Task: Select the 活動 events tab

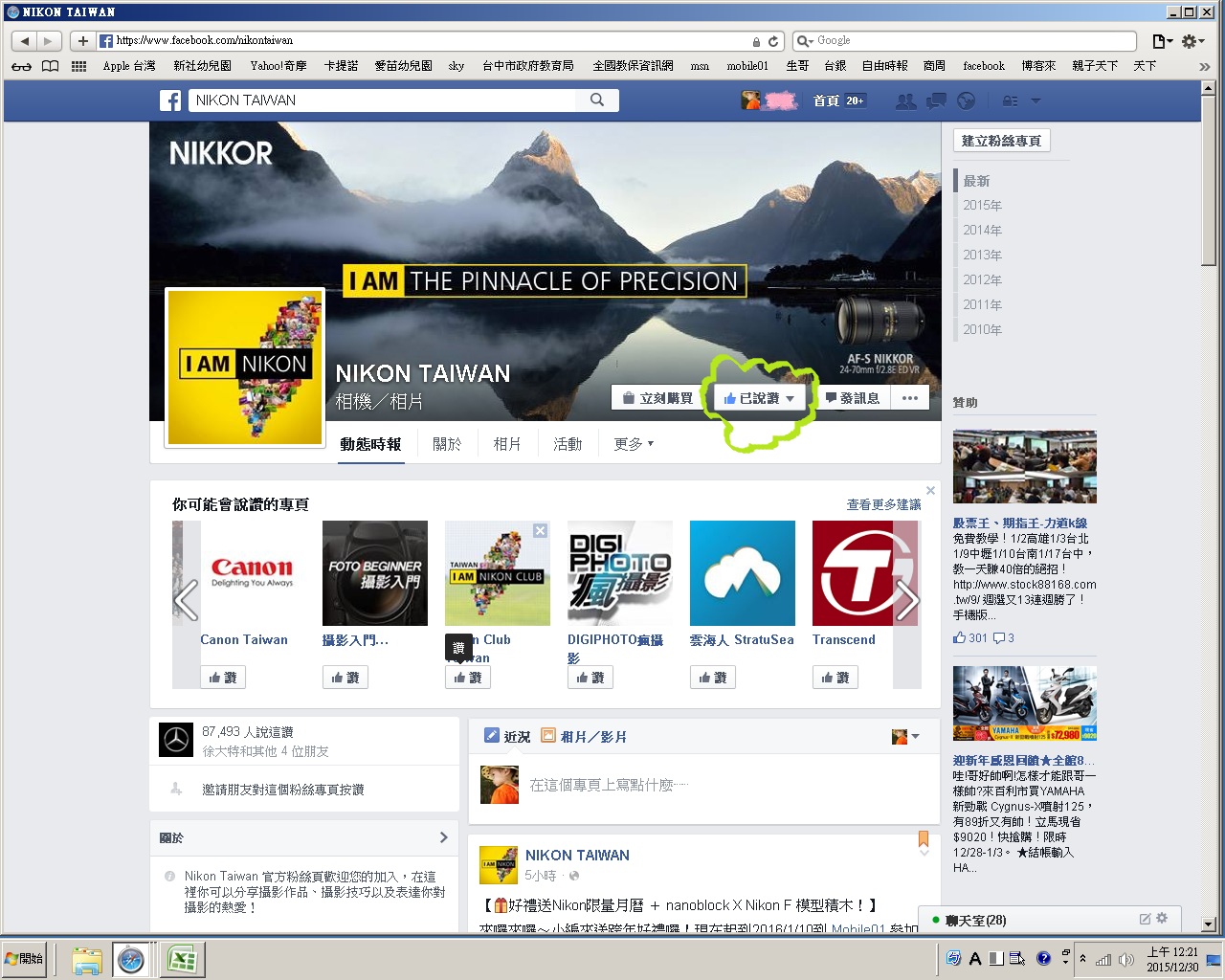Action: tap(568, 444)
